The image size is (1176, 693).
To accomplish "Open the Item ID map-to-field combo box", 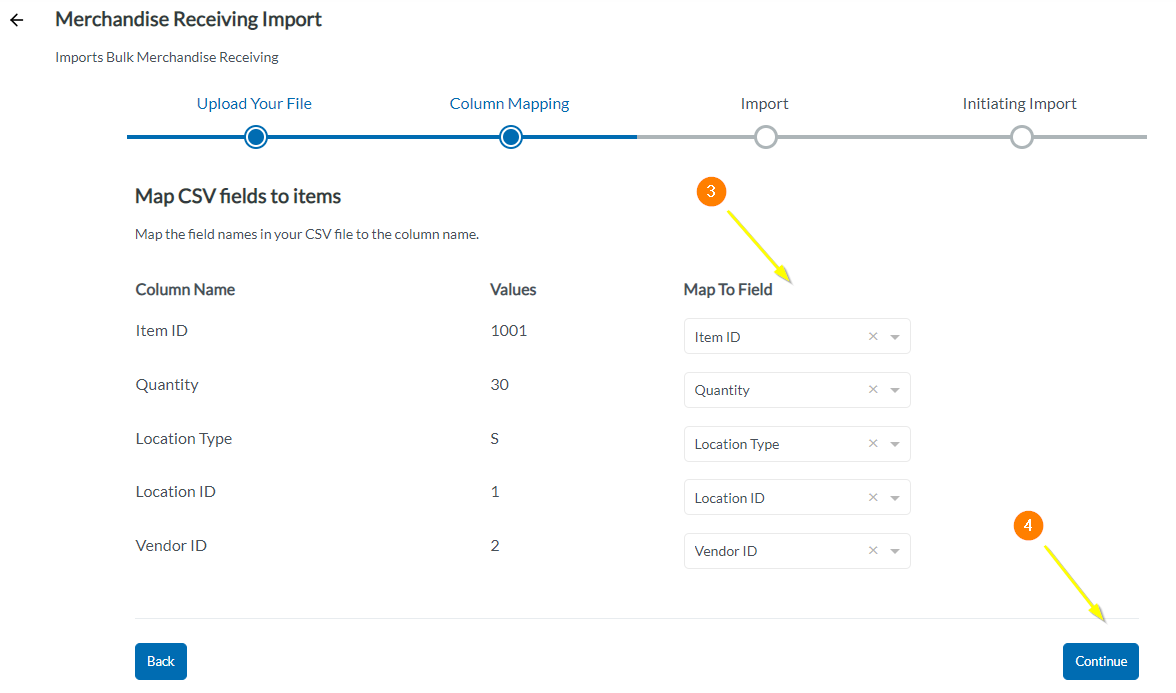I will 797,337.
